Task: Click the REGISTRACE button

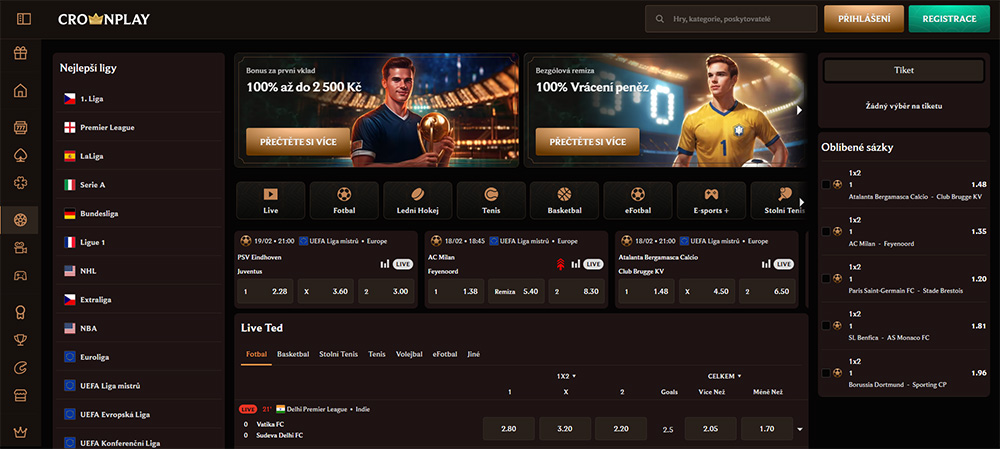Action: pos(949,19)
